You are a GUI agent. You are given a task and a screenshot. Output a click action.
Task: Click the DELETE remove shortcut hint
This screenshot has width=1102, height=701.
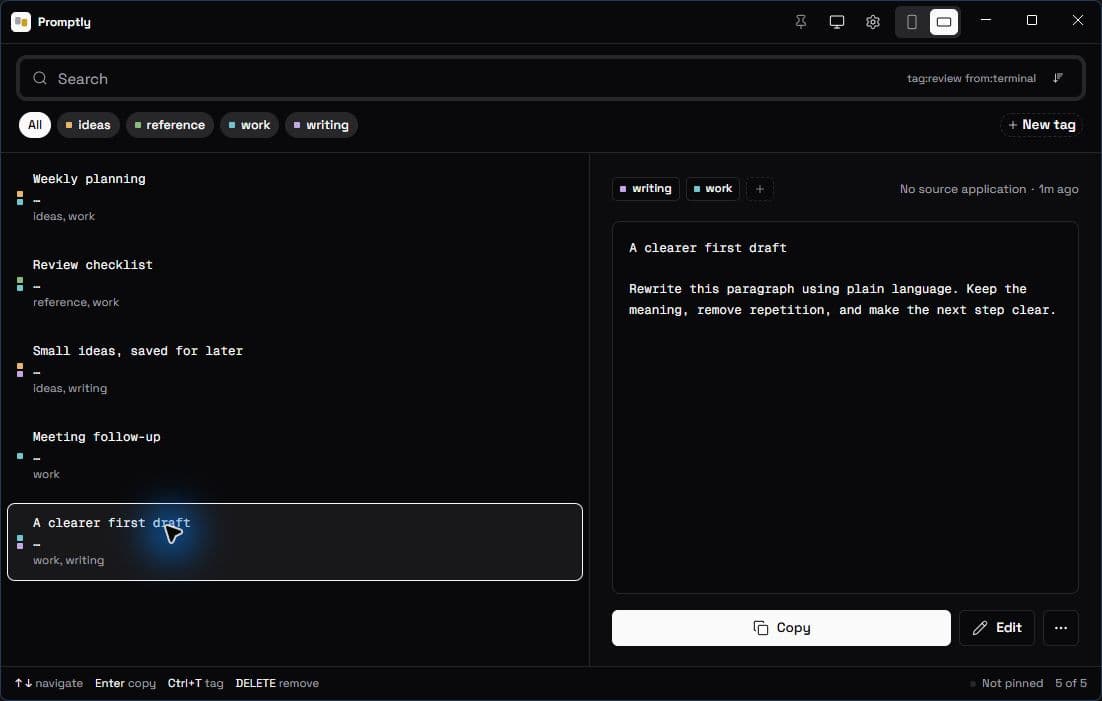pos(277,683)
